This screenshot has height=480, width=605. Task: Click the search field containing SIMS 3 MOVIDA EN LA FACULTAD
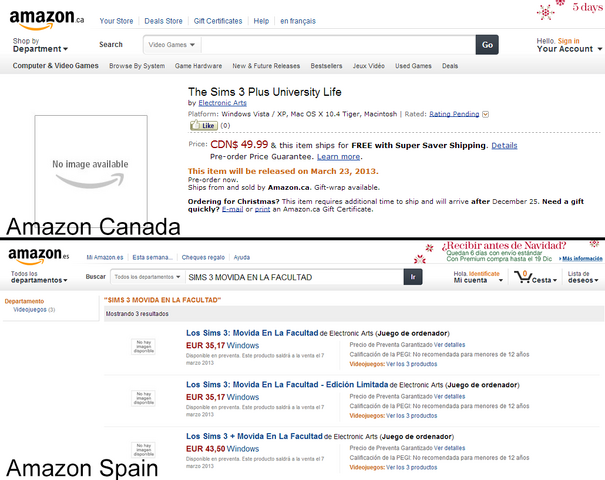pyautogui.click(x=294, y=277)
